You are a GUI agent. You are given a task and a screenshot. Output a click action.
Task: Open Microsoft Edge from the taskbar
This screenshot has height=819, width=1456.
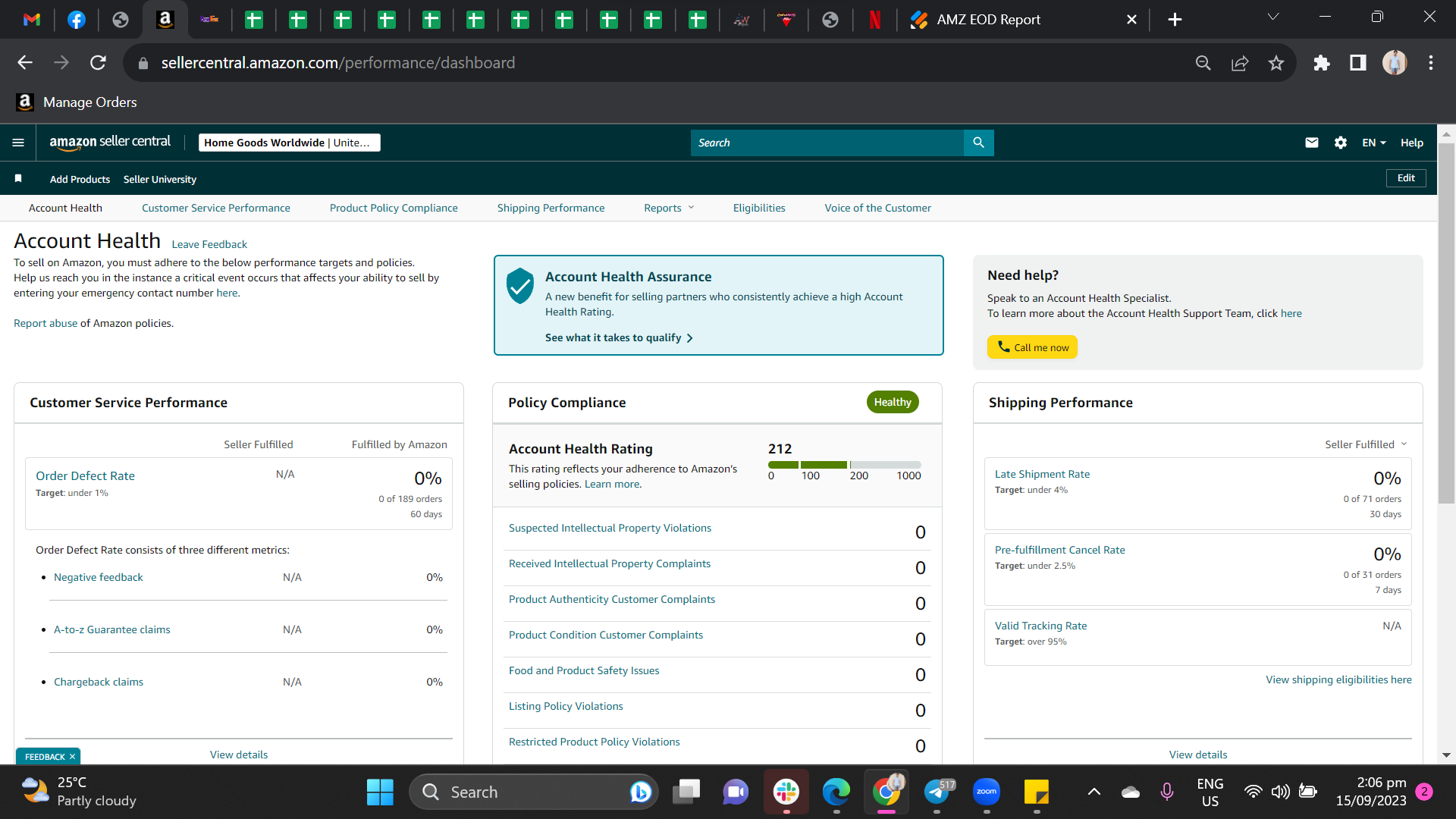coord(836,792)
